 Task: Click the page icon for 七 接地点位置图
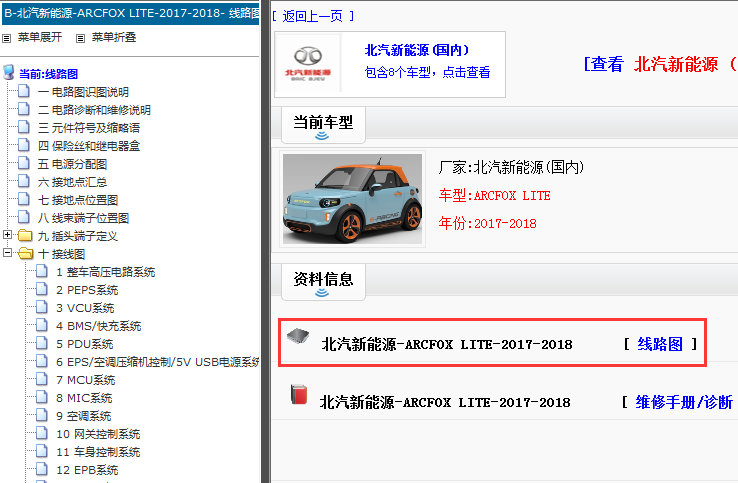click(24, 199)
